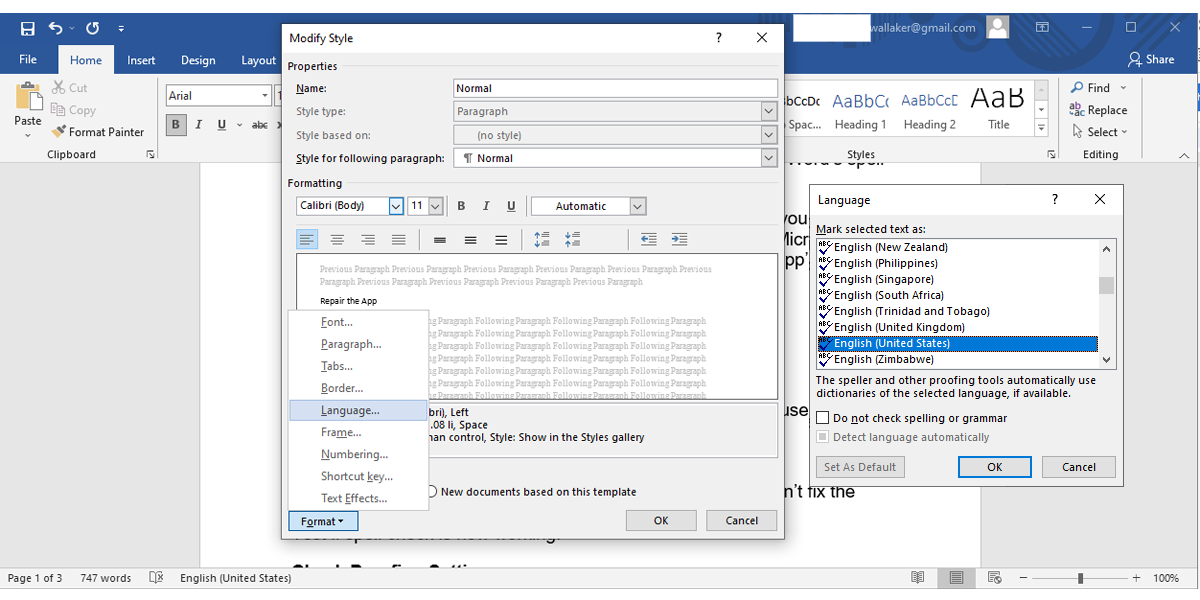Image resolution: width=1200 pixels, height=600 pixels.
Task: Click the Save icon in title bar
Action: tap(28, 28)
